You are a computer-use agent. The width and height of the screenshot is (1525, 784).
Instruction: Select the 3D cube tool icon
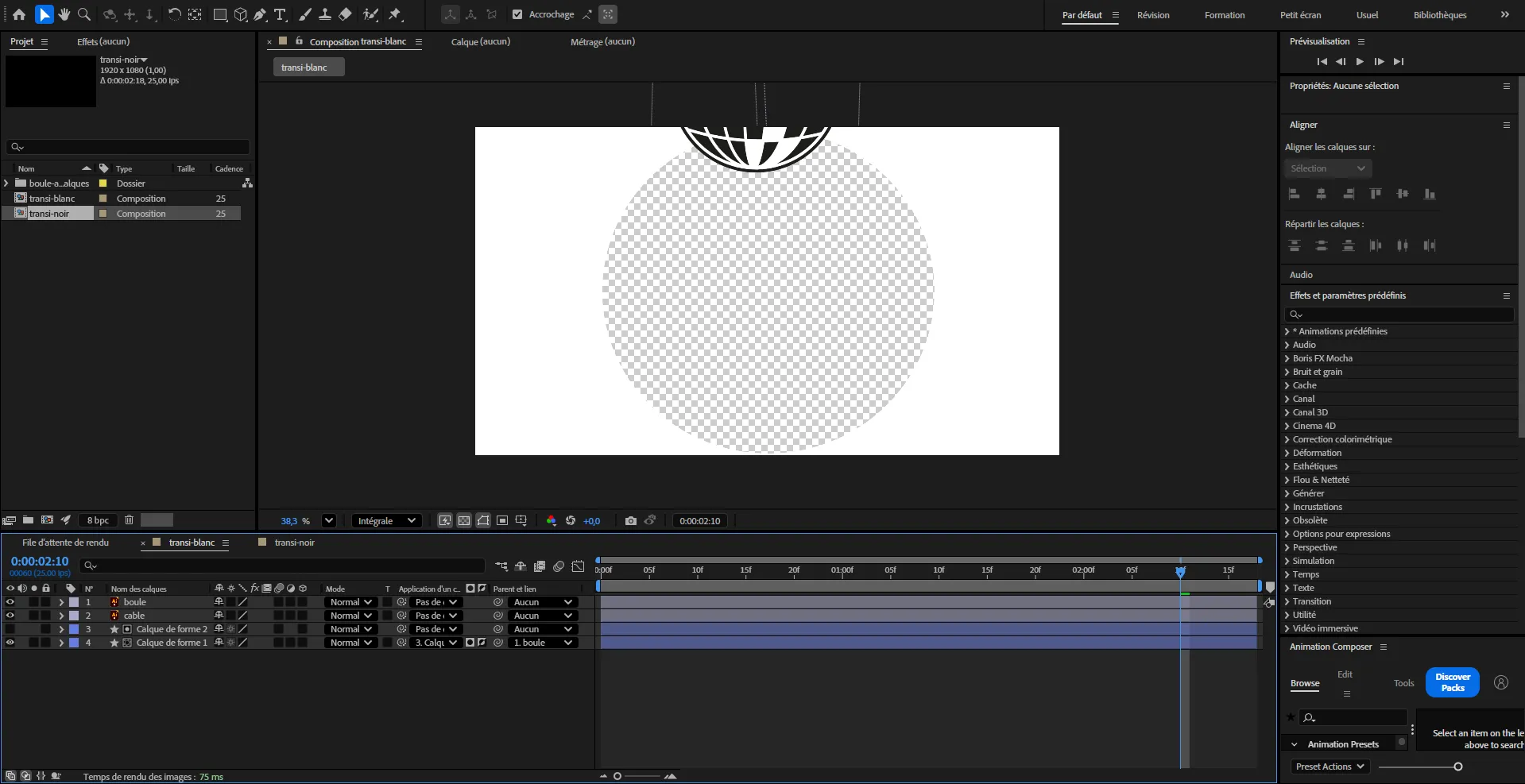[x=240, y=14]
